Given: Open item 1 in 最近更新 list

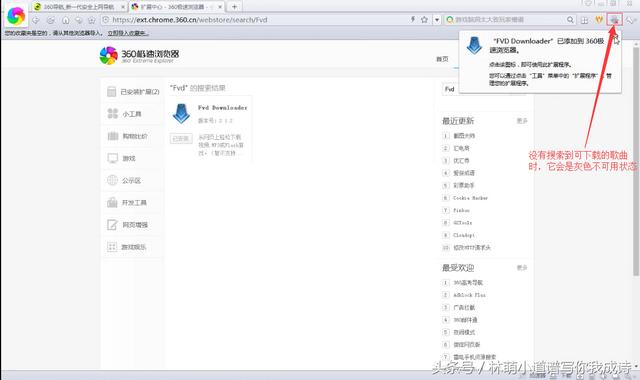Looking at the screenshot, I should point(464,136).
